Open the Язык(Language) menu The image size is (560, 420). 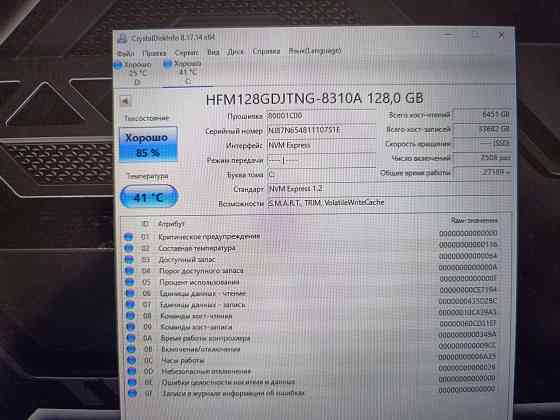point(315,51)
